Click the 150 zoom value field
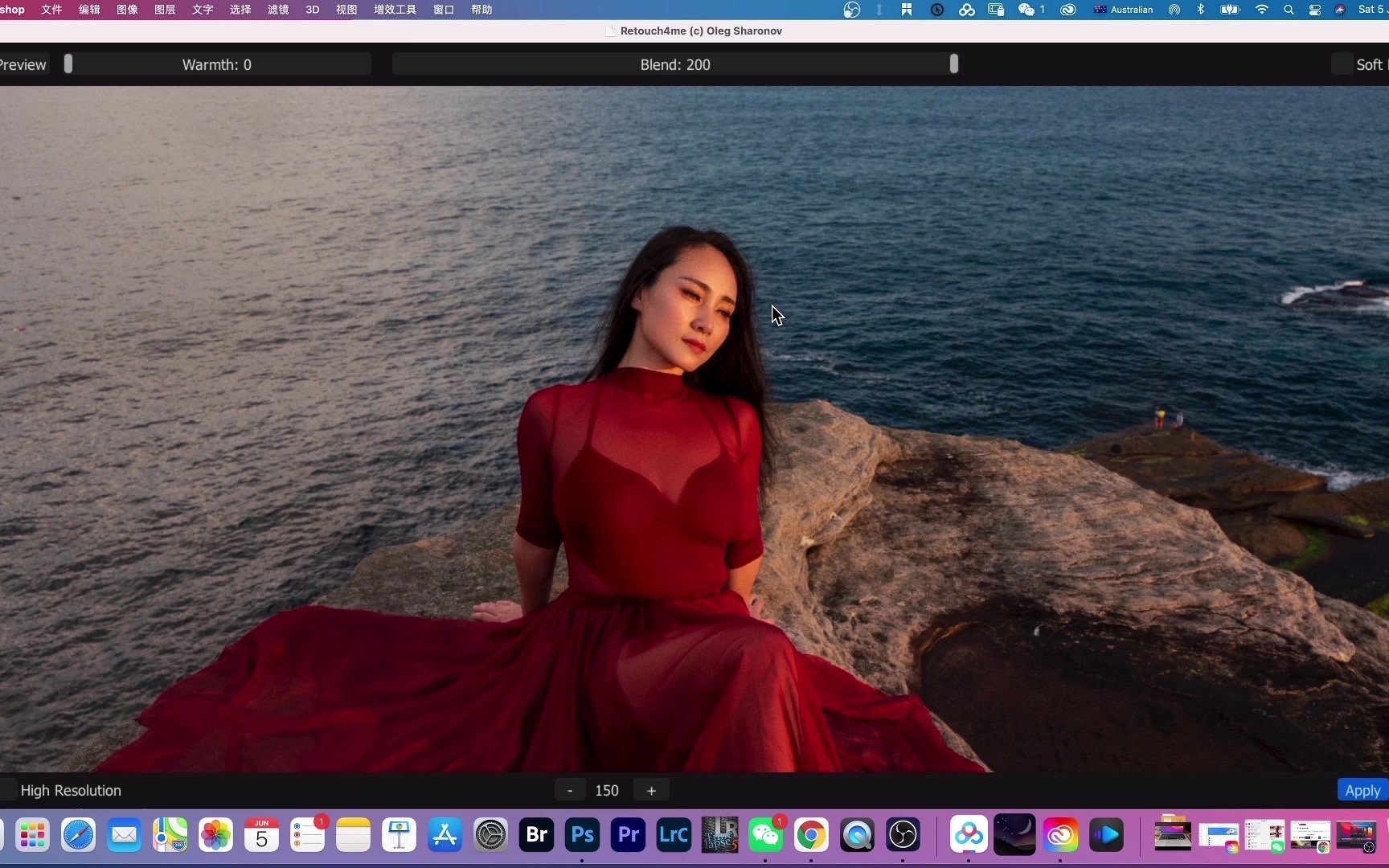 (607, 790)
